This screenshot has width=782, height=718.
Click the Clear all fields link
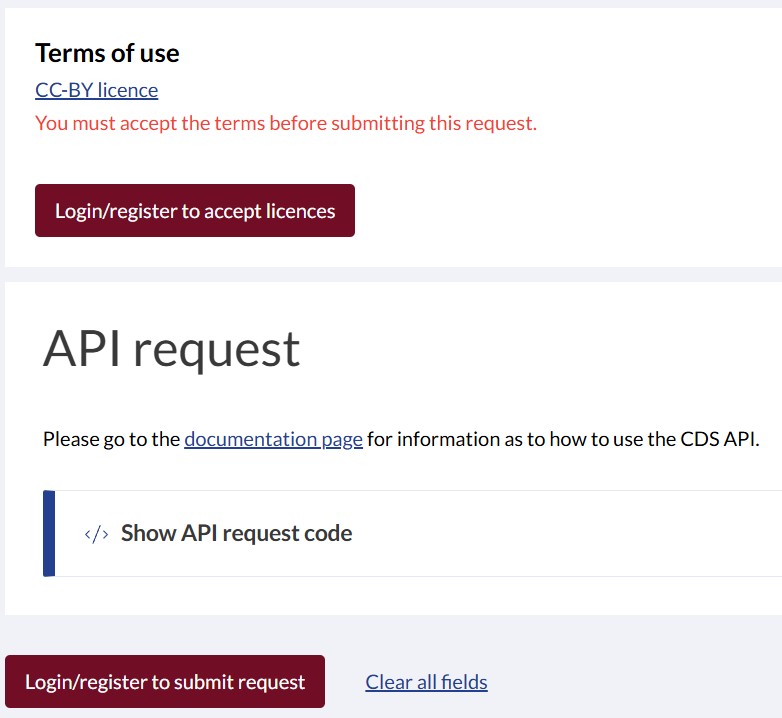[426, 682]
